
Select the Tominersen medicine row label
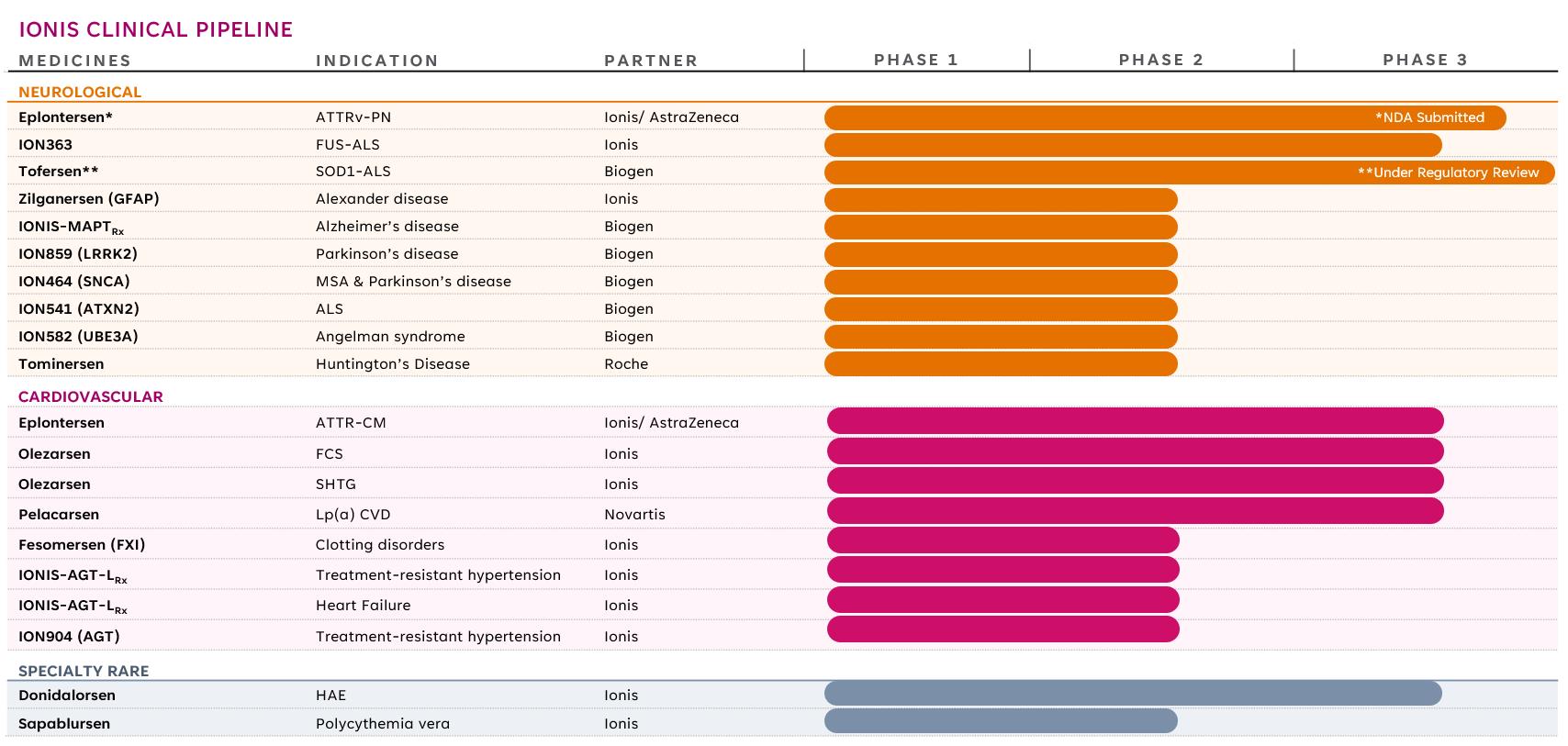(61, 364)
